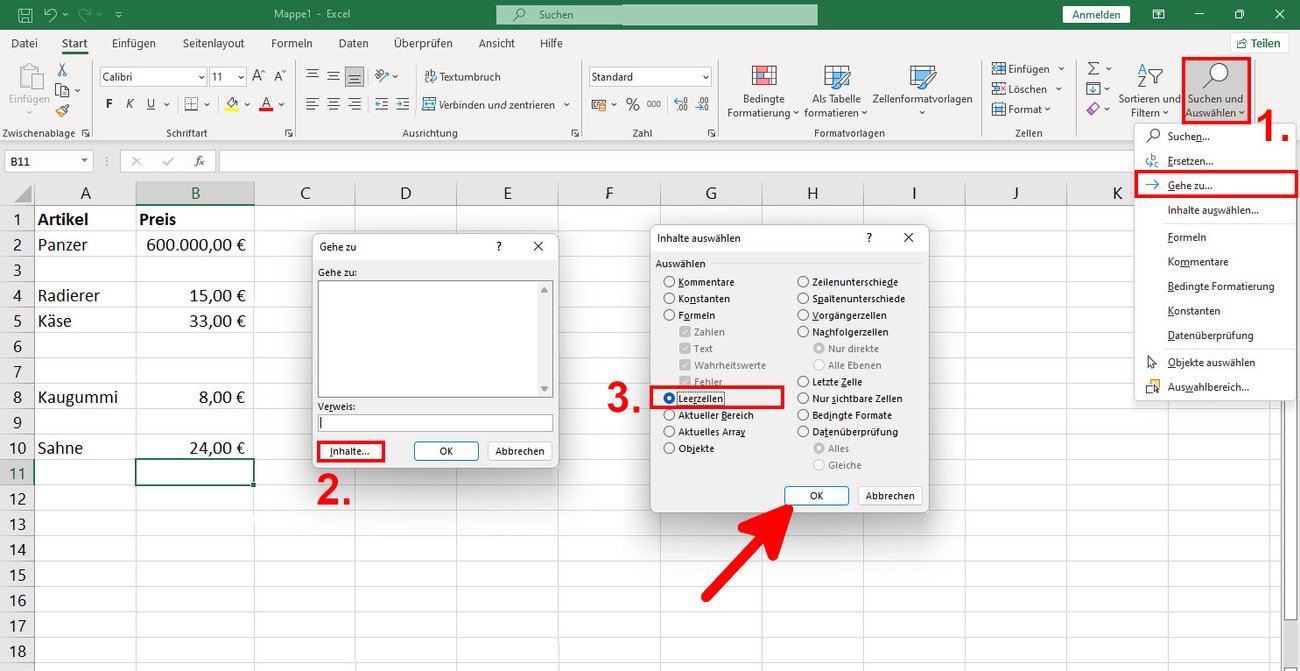The image size is (1300, 671).
Task: Apply the percent (%) number format icon
Action: (632, 103)
